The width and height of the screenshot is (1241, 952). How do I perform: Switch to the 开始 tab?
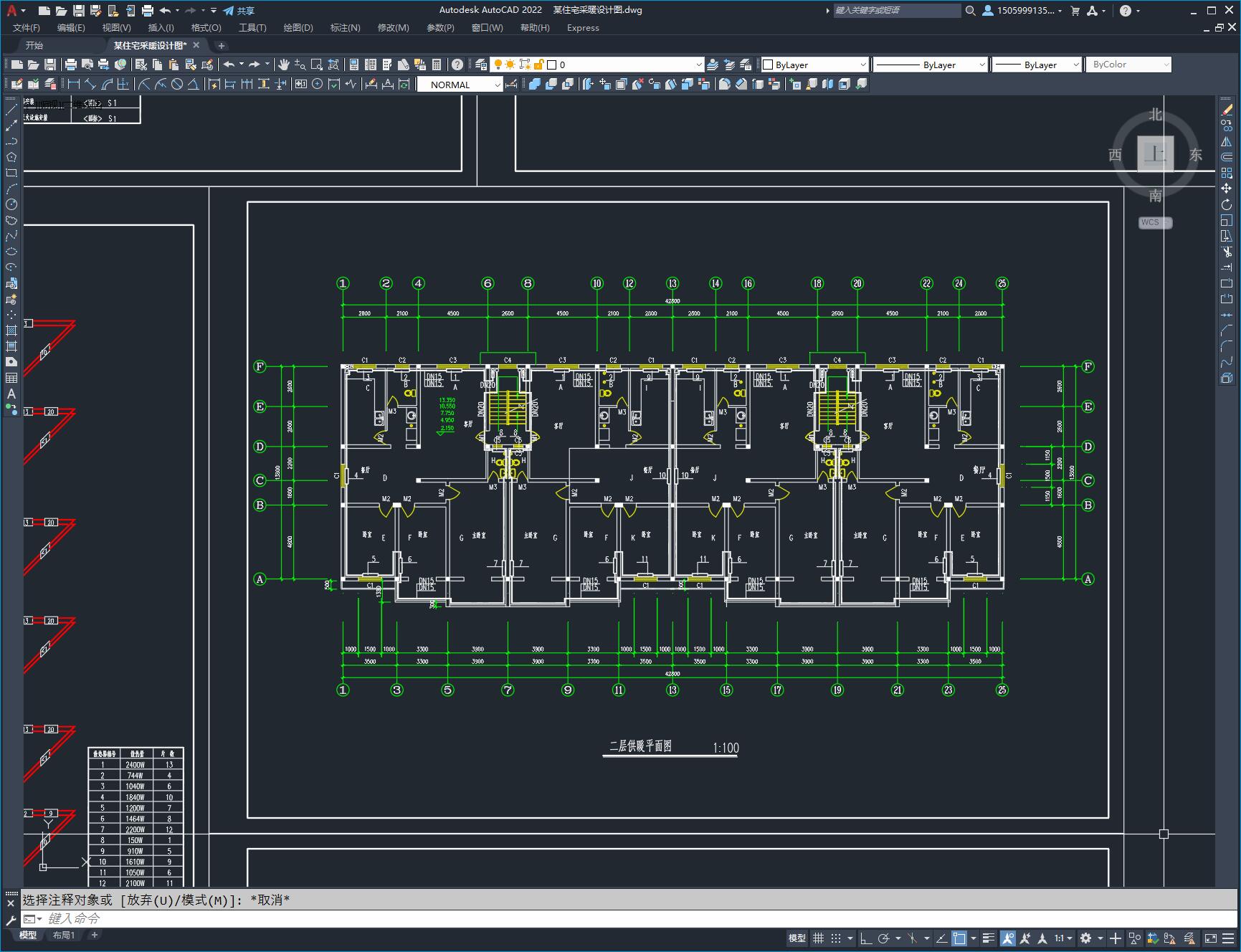34,45
